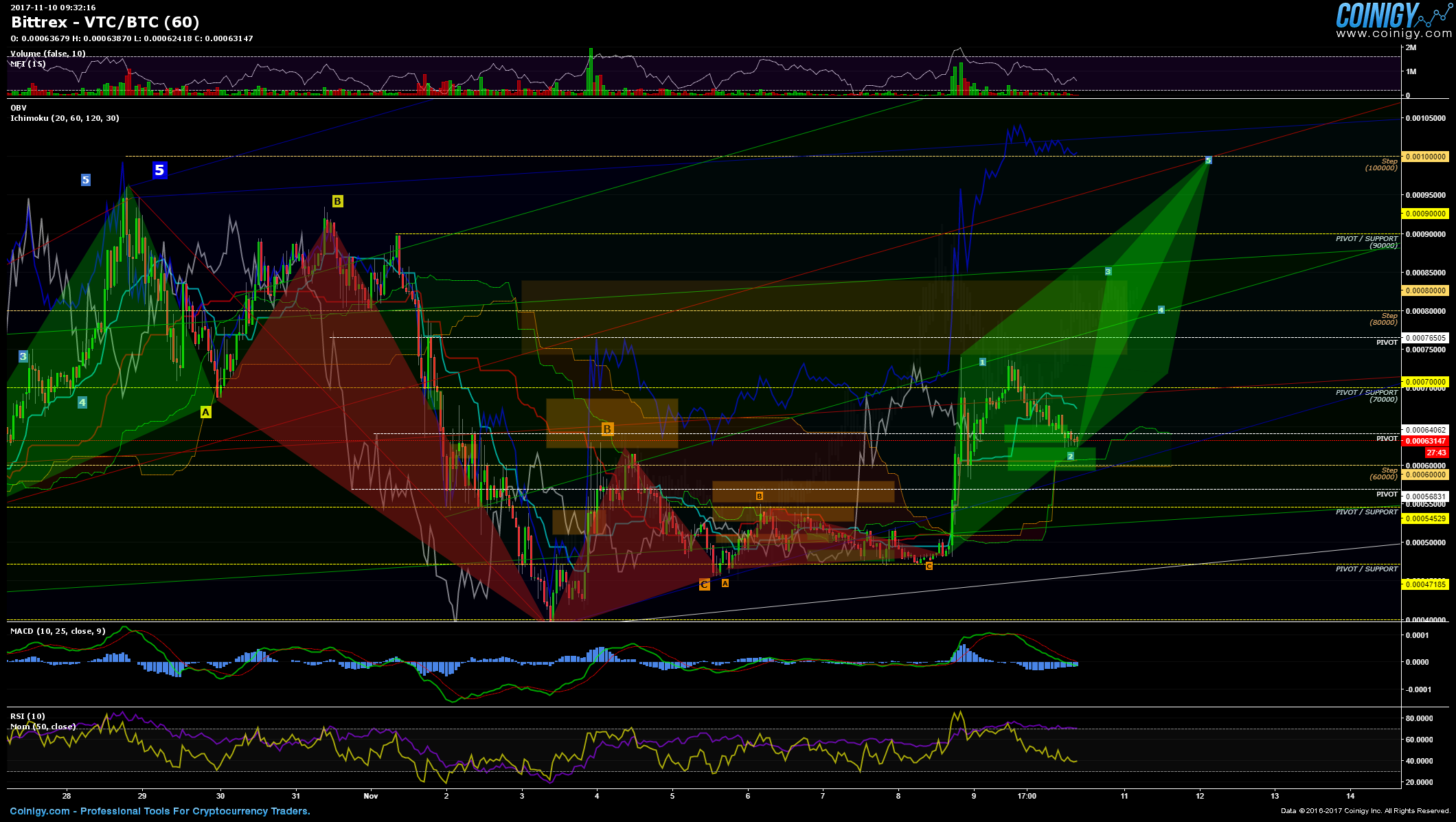Viewport: 1456px width, 822px height.
Task: Select the Ichimoku (20, 60, 120, 30) label
Action: pyautogui.click(x=65, y=117)
